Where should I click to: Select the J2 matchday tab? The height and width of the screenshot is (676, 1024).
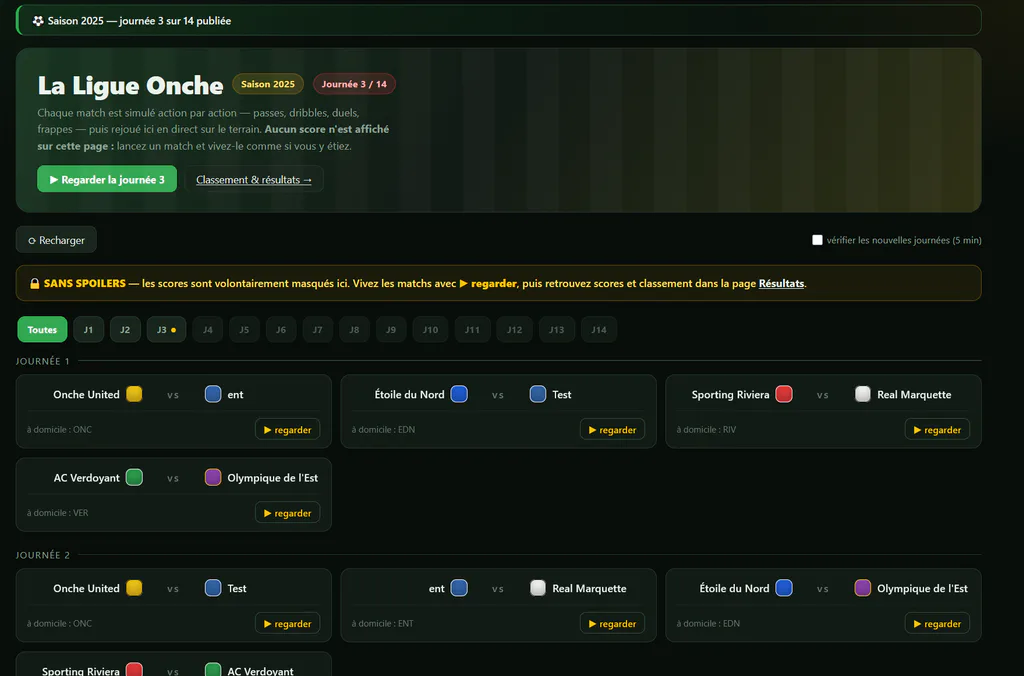125,330
